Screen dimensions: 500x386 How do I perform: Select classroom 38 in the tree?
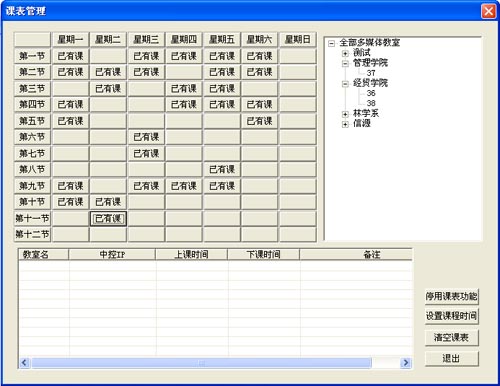[x=371, y=103]
